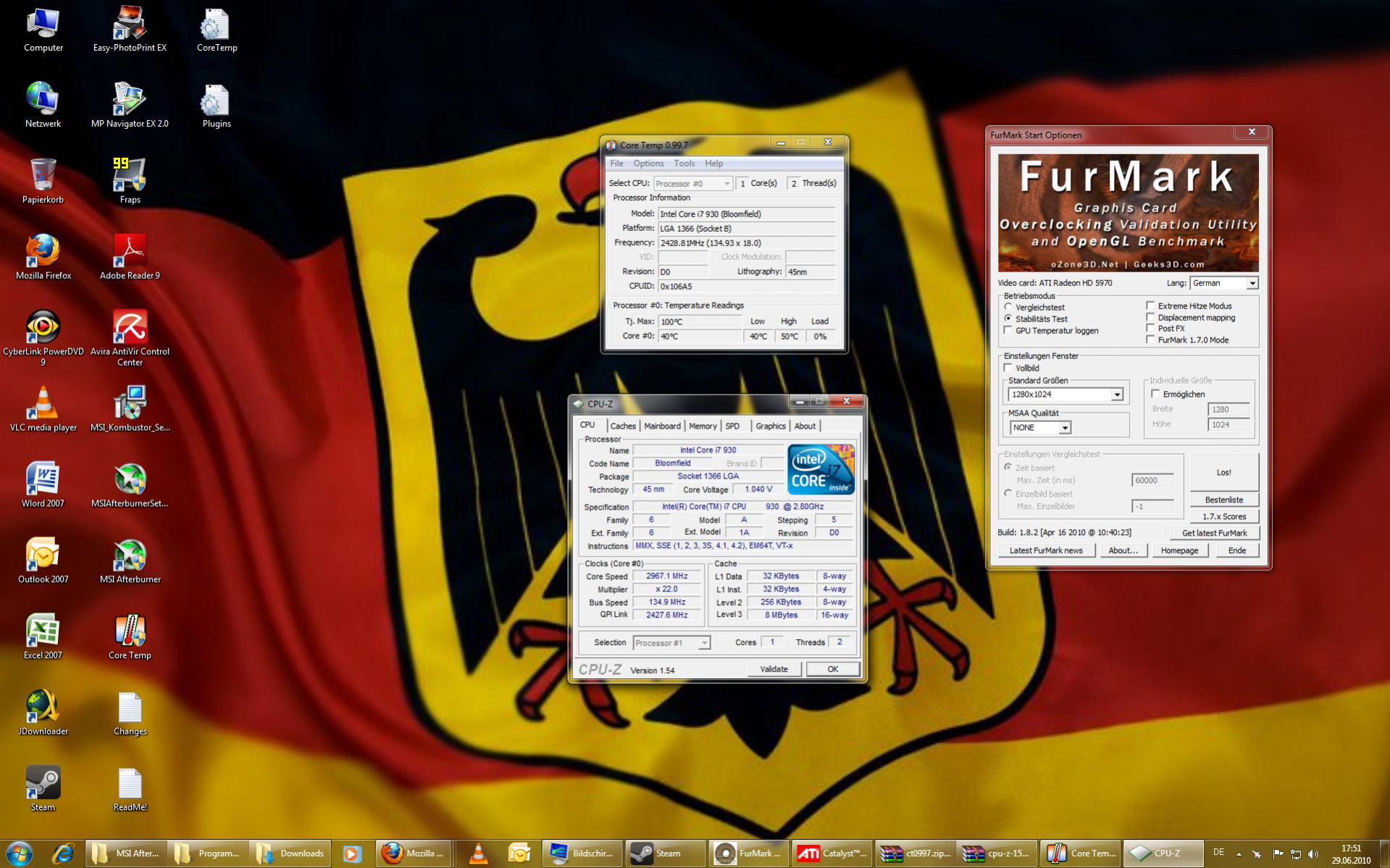
Task: Open Outlook 2007 desktop shortcut
Action: click(43, 562)
